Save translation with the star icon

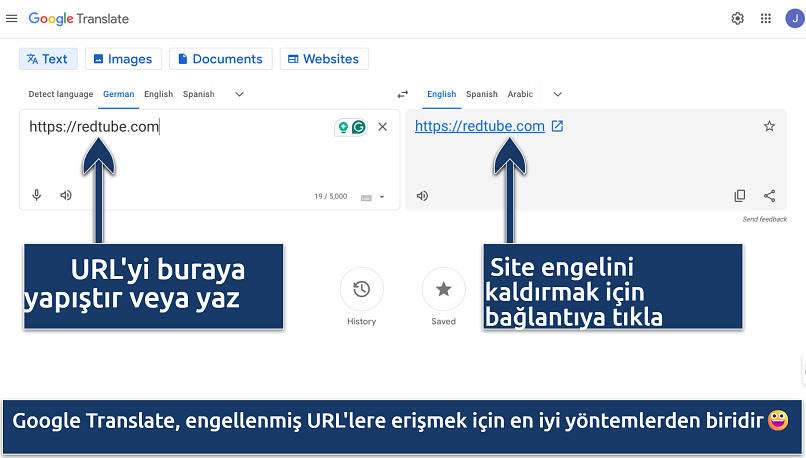769,126
